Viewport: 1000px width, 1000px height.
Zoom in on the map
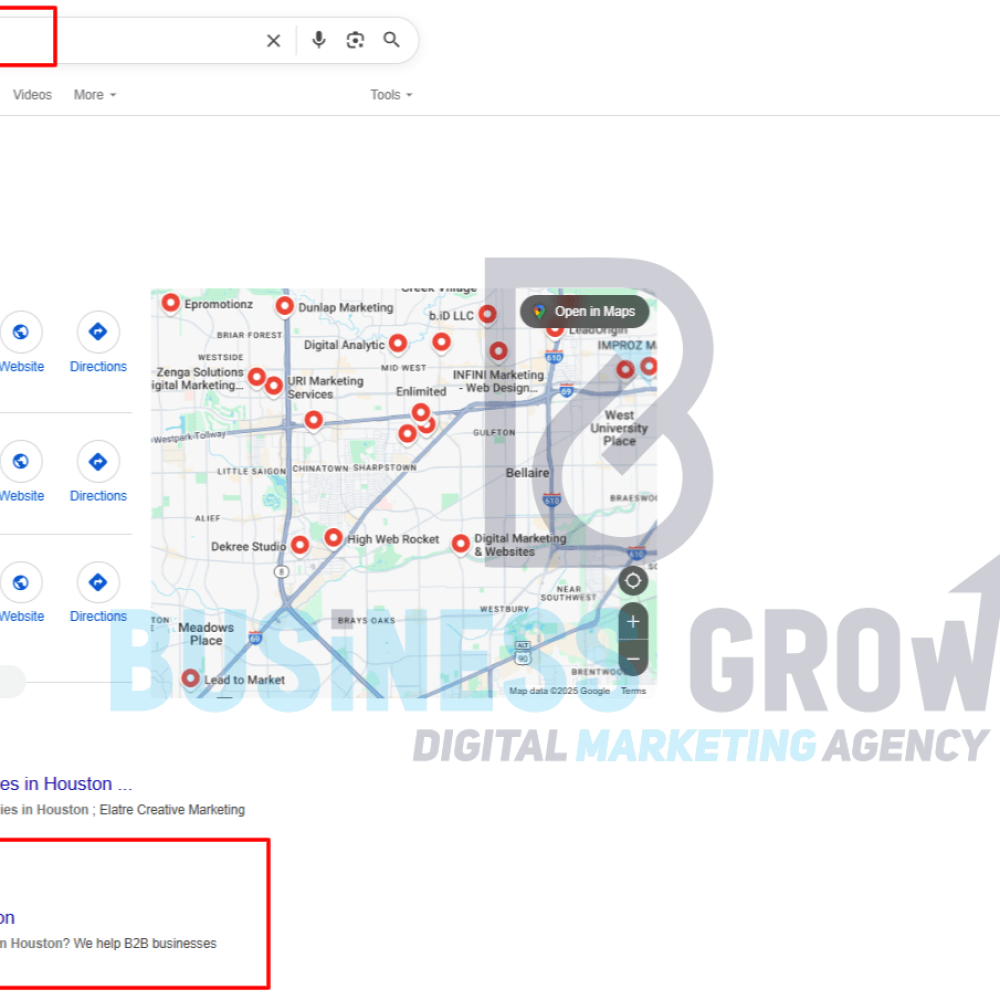633,621
